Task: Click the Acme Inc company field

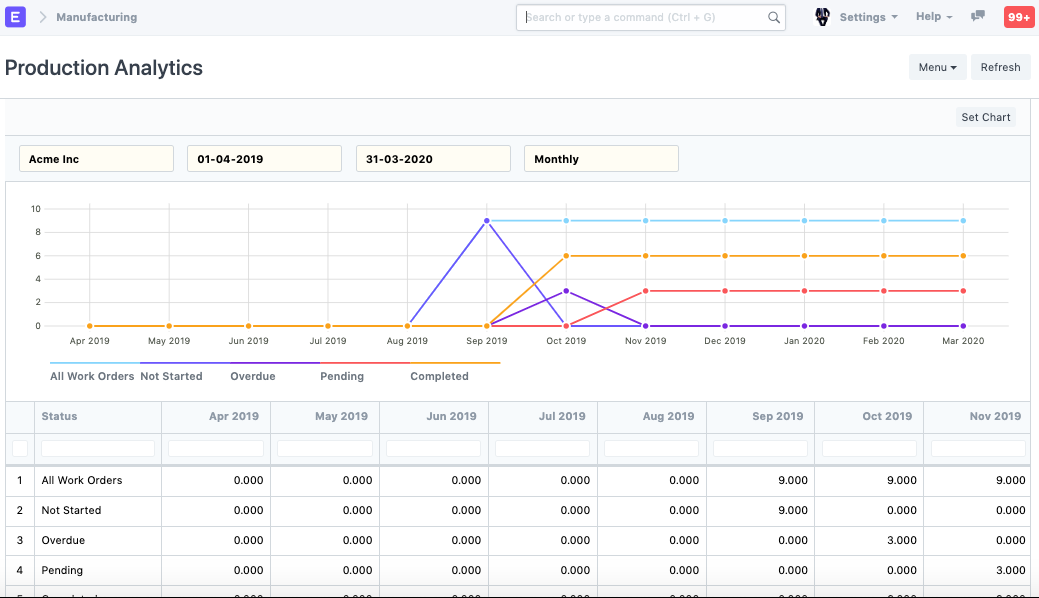Action: coord(96,159)
